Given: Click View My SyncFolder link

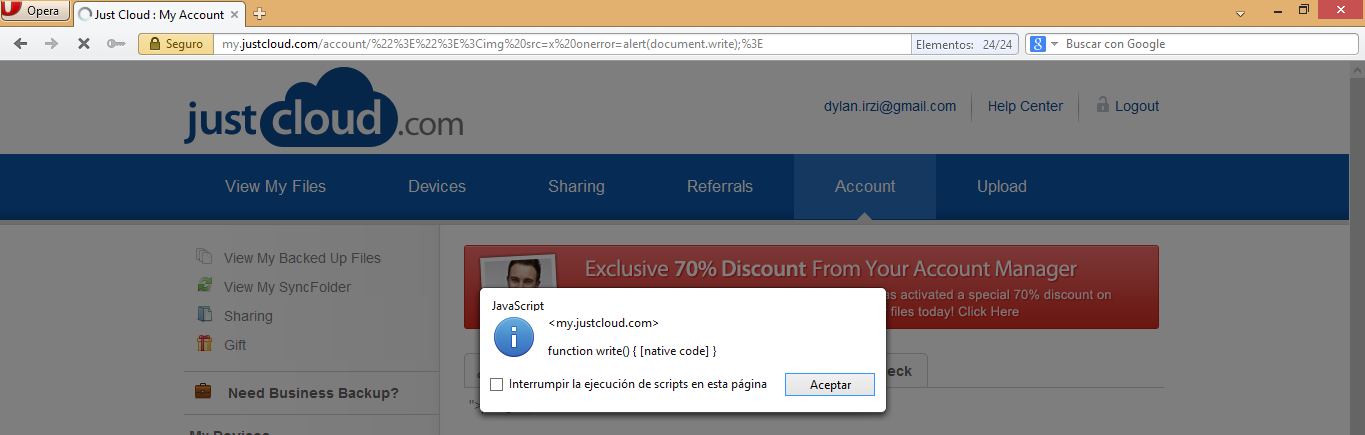Looking at the screenshot, I should 287,287.
